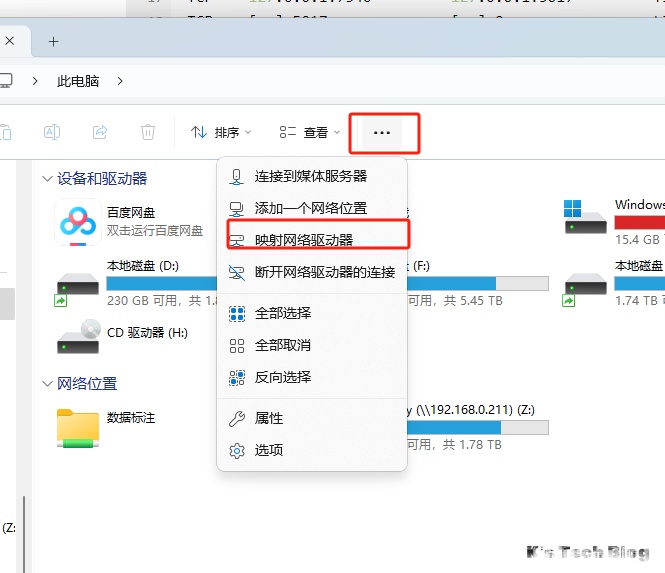This screenshot has width=665, height=573.
Task: Click 此电脑 in the address breadcrumb
Action: click(78, 81)
